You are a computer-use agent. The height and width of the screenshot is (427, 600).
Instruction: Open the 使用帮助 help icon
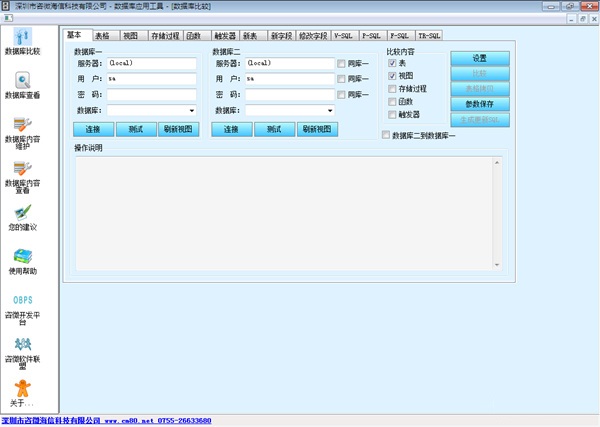pyautogui.click(x=22, y=258)
